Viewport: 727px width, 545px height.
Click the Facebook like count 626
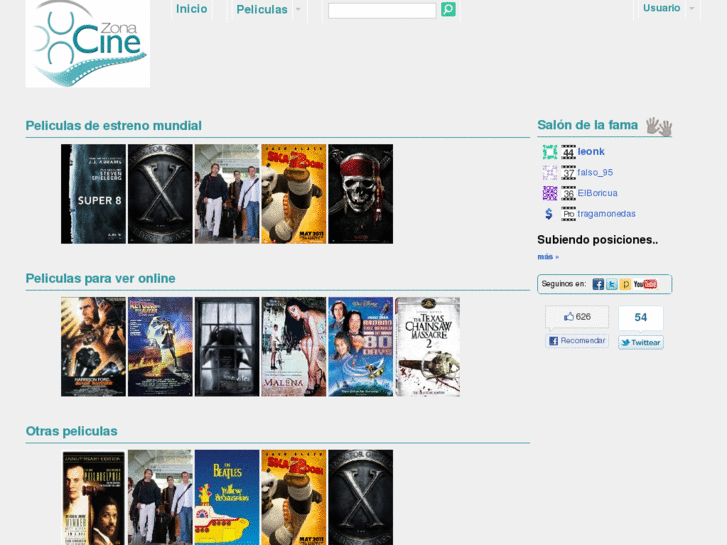click(x=577, y=317)
